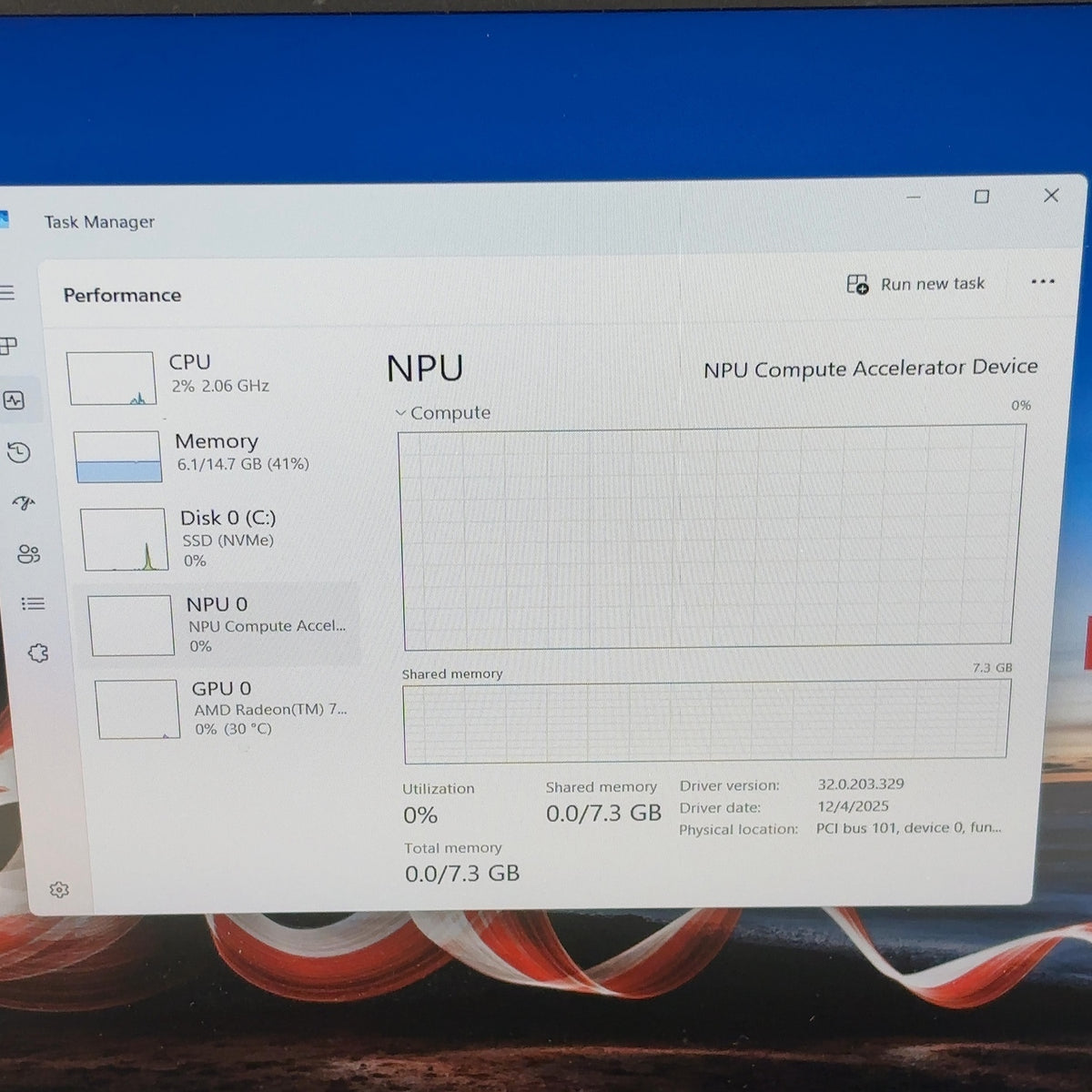The image size is (1092, 1092).
Task: Open the Details list page icon
Action: click(x=33, y=603)
